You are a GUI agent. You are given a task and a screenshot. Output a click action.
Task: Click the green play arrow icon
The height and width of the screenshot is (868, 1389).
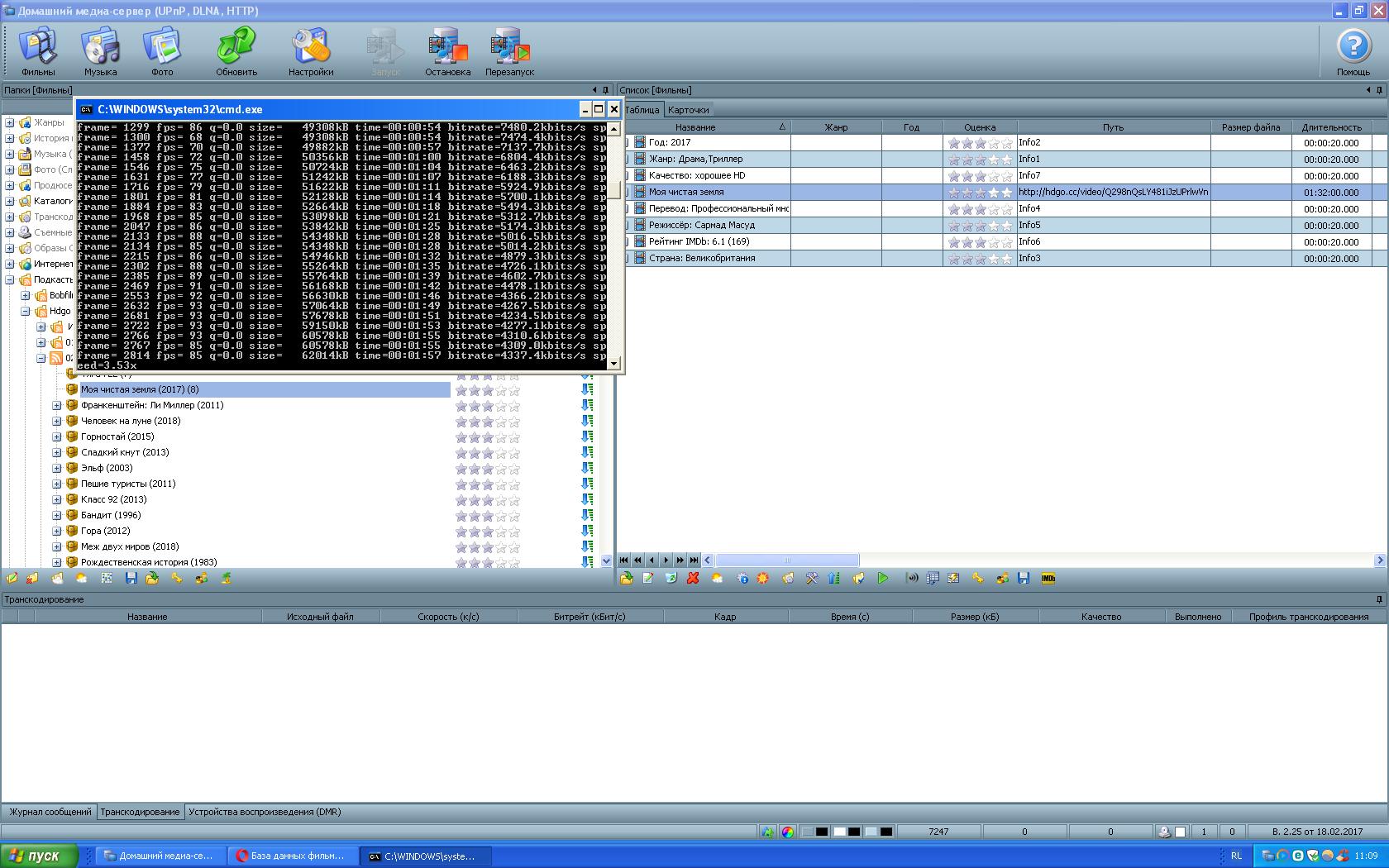coord(883,579)
